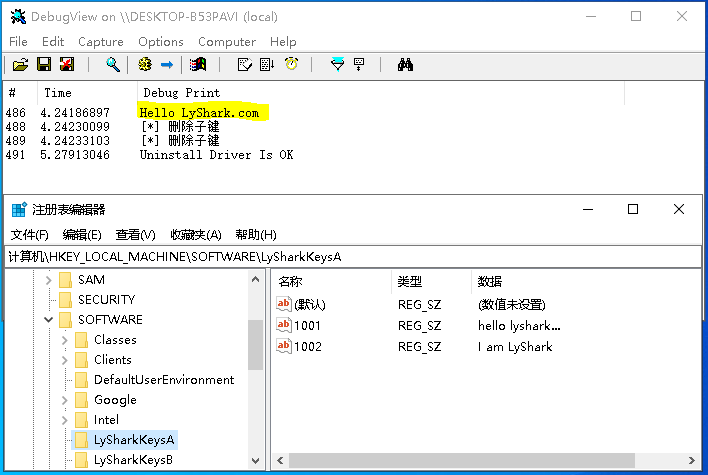Click the Save floppy disk icon in DebugView
708x475 pixels.
coord(44,65)
